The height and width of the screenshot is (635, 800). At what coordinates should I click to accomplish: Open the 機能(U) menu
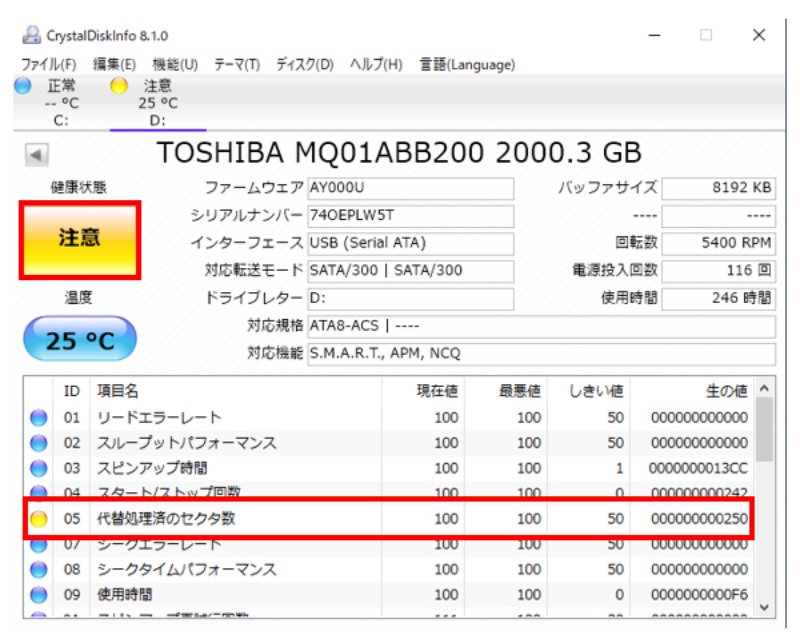pyautogui.click(x=175, y=65)
